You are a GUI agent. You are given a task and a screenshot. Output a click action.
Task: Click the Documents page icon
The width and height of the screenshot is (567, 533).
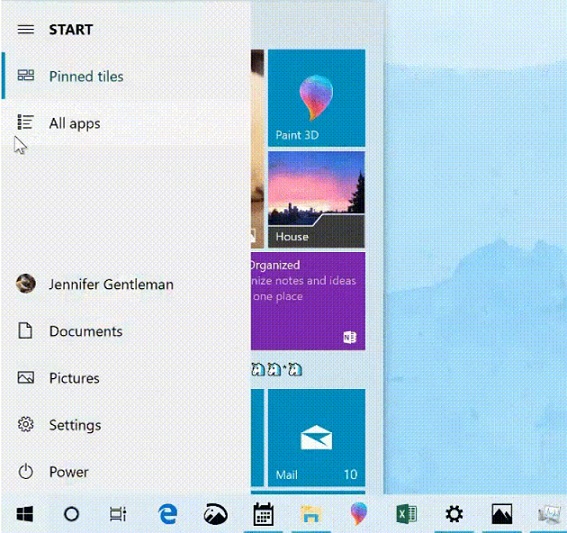(25, 331)
